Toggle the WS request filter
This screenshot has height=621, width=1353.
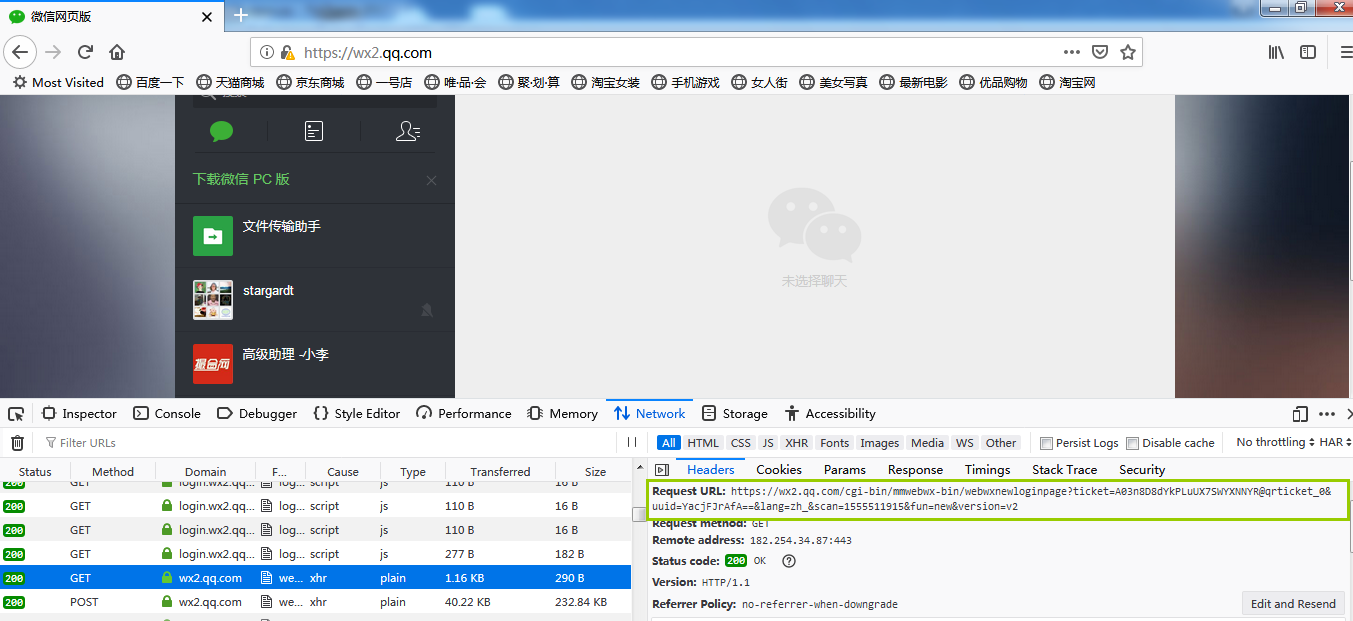click(x=964, y=443)
